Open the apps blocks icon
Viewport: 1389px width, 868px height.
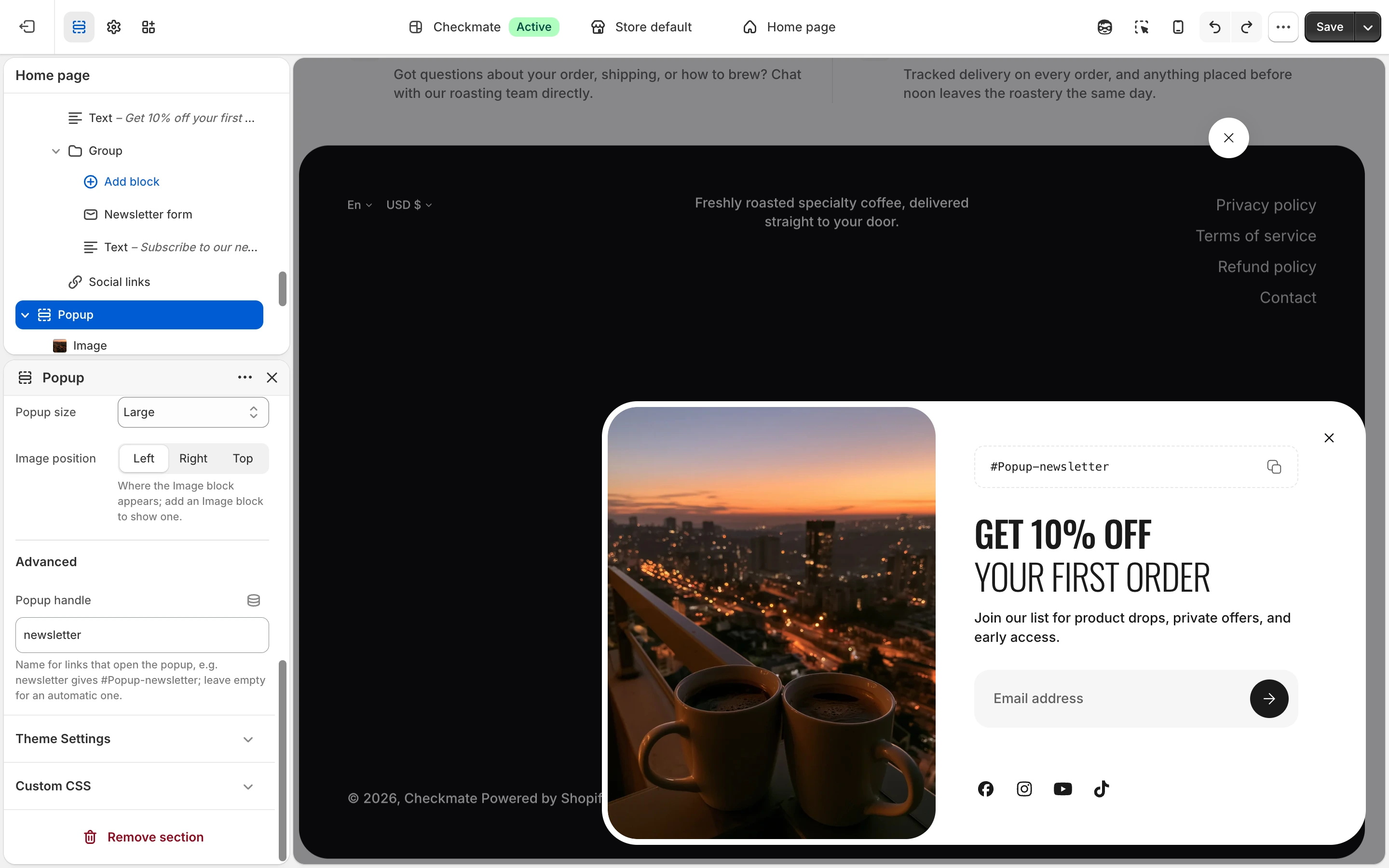148,27
